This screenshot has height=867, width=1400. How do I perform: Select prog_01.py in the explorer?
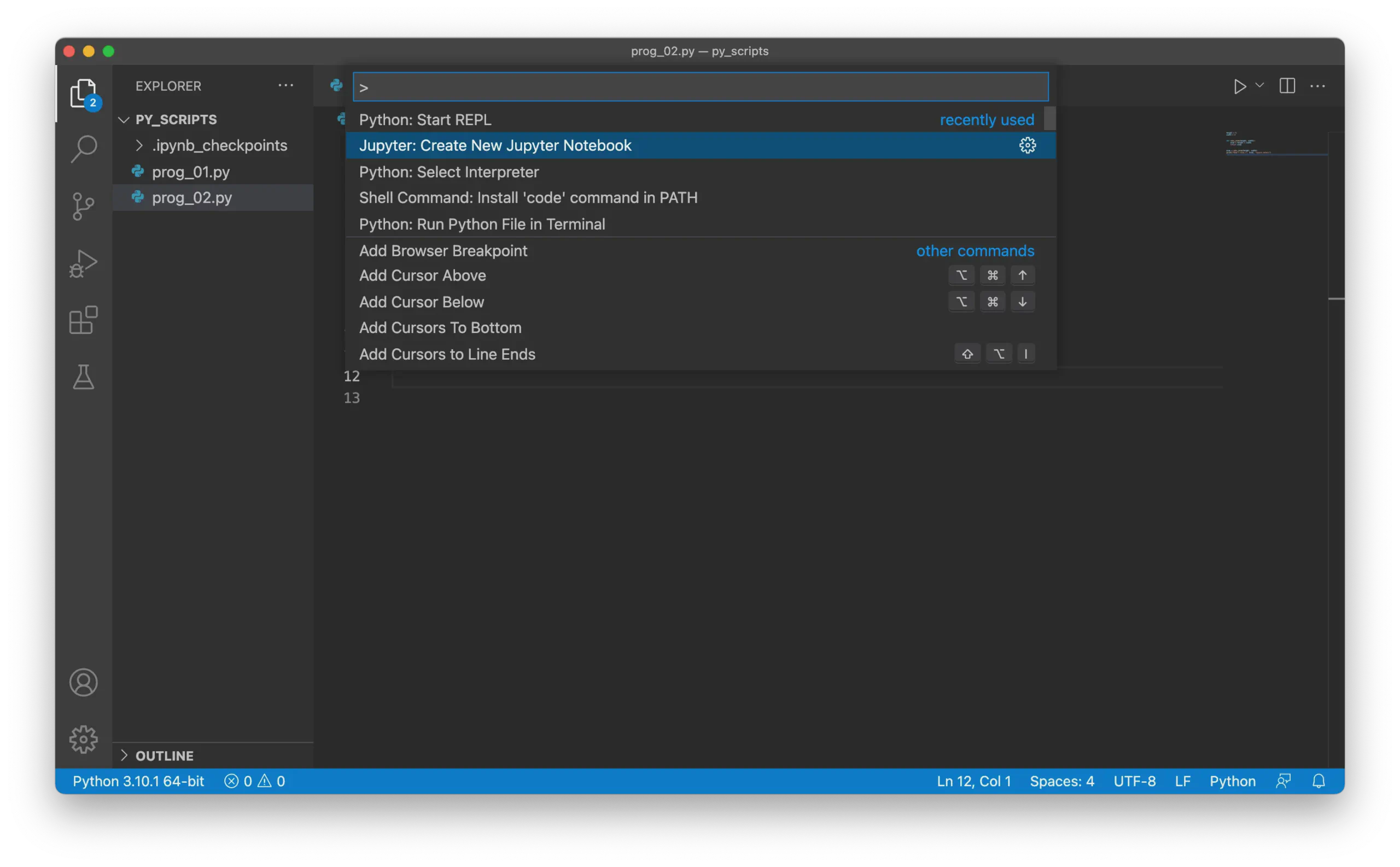coord(191,171)
